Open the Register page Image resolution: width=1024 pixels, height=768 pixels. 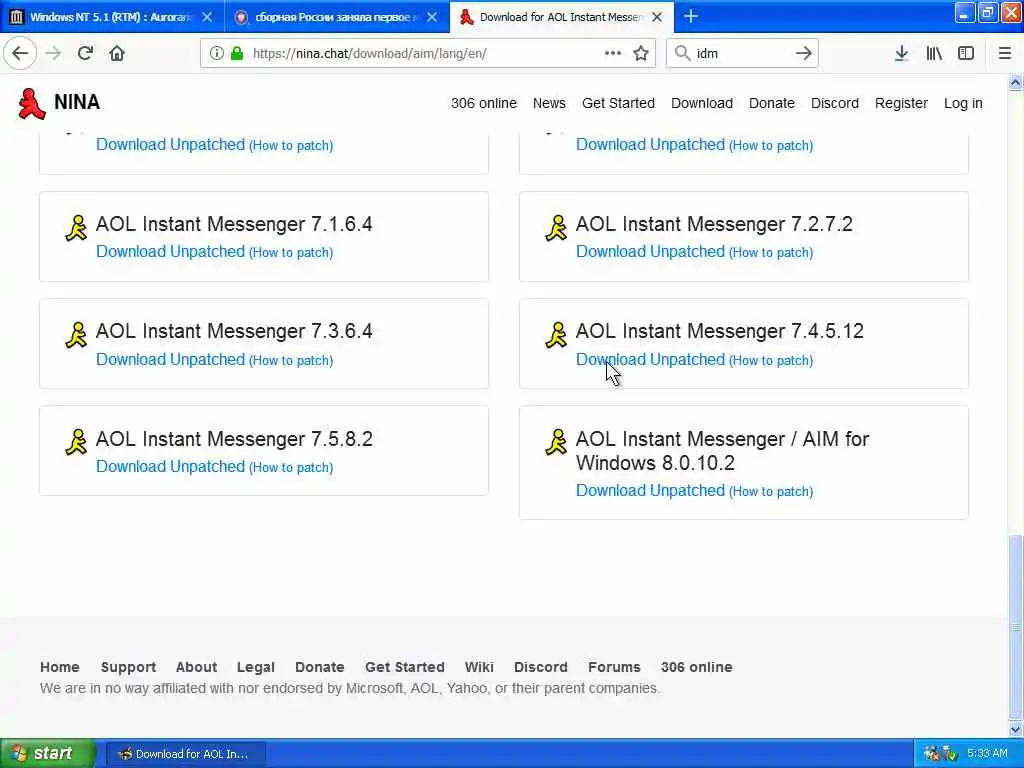click(x=901, y=103)
